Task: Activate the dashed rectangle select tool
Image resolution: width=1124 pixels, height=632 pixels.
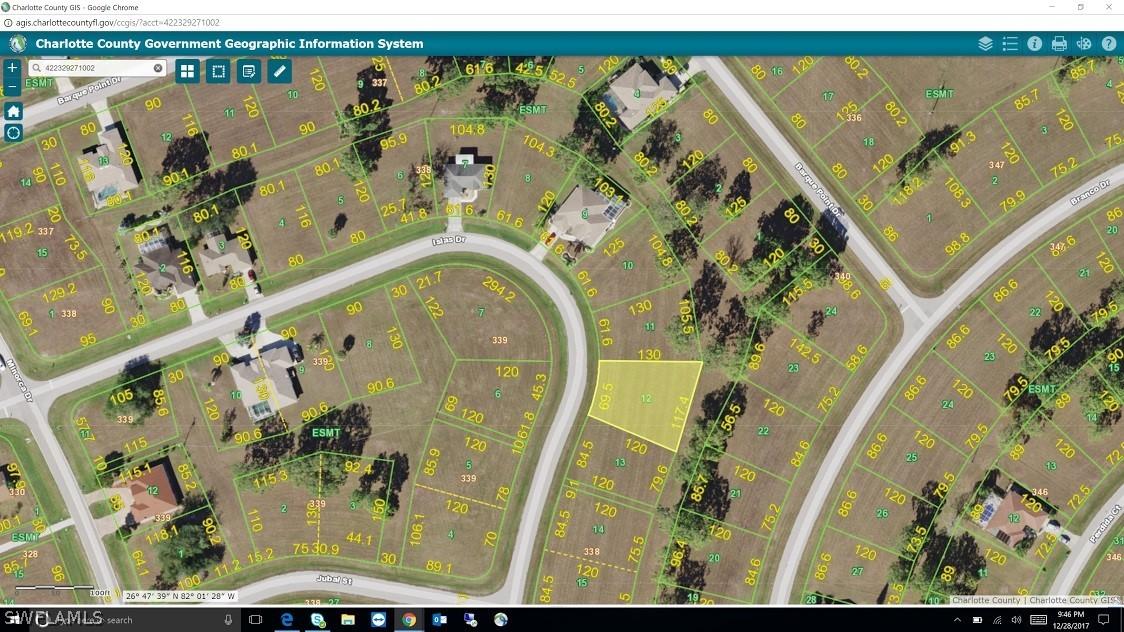Action: click(x=218, y=71)
